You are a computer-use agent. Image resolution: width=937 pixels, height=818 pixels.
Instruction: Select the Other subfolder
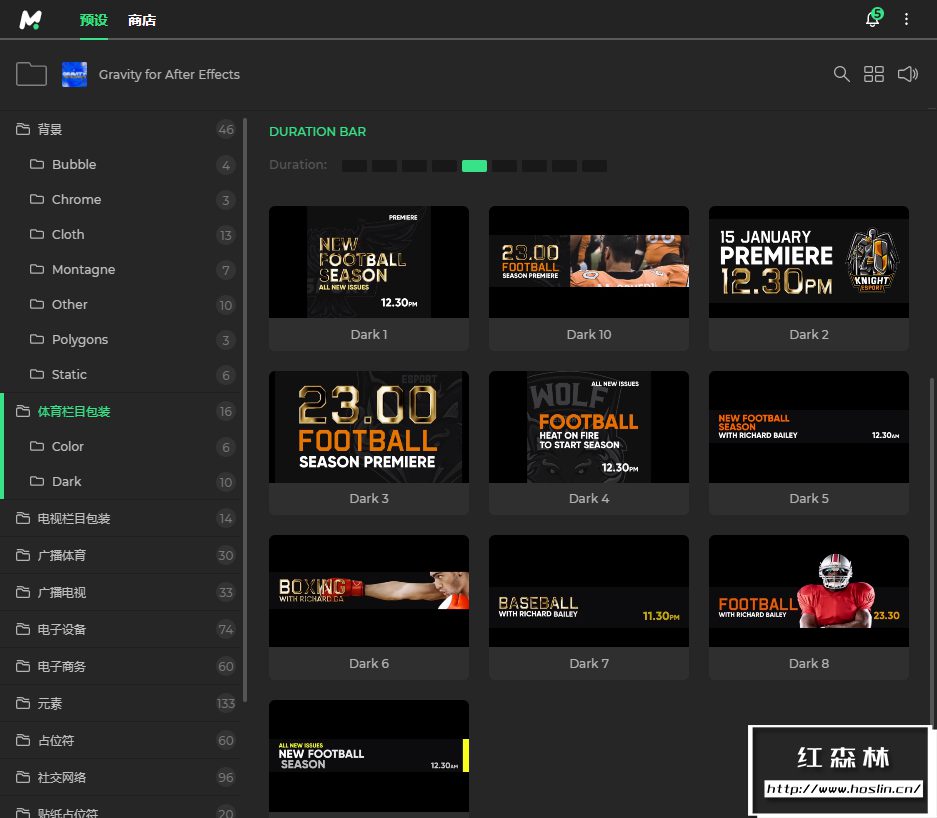(121, 304)
